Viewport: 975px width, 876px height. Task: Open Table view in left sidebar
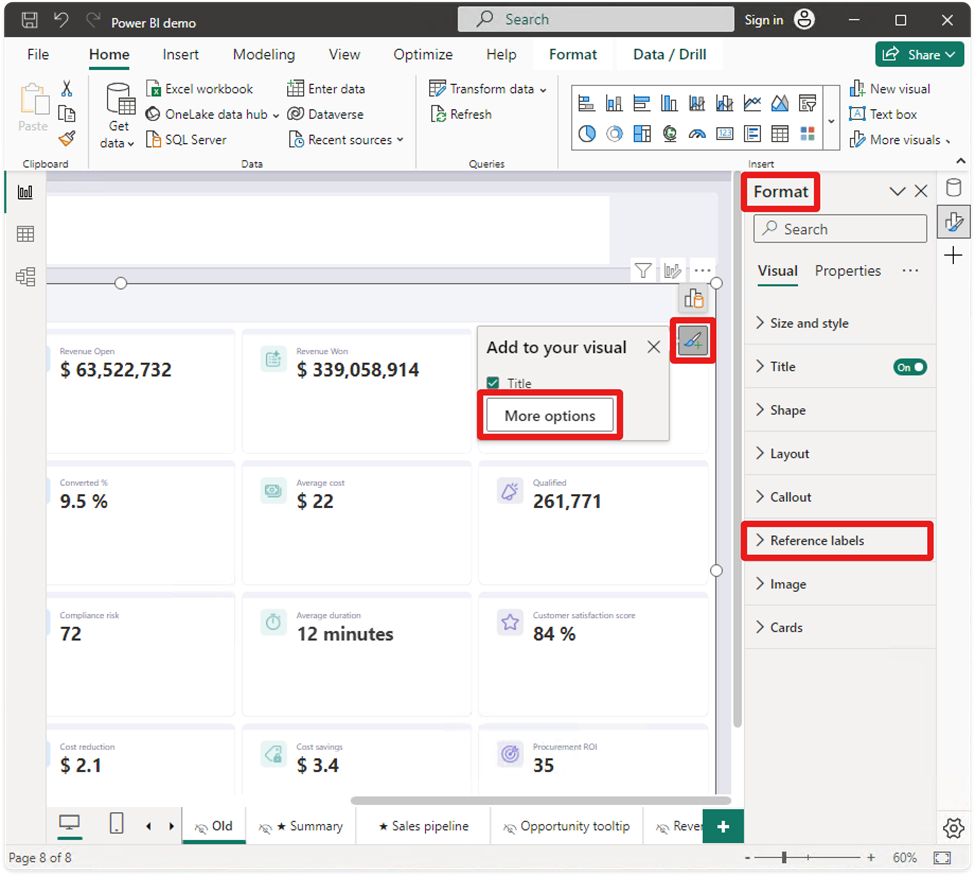[x=25, y=234]
